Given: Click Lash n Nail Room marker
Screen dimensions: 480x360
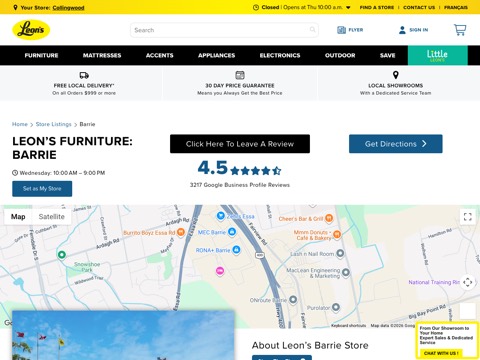Looking at the screenshot, I should coord(340,254).
